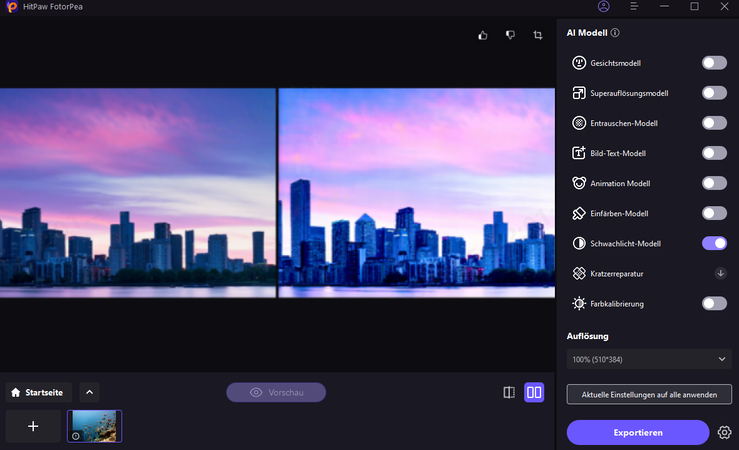Turn on Bild-Text-Modell switch

click(714, 153)
